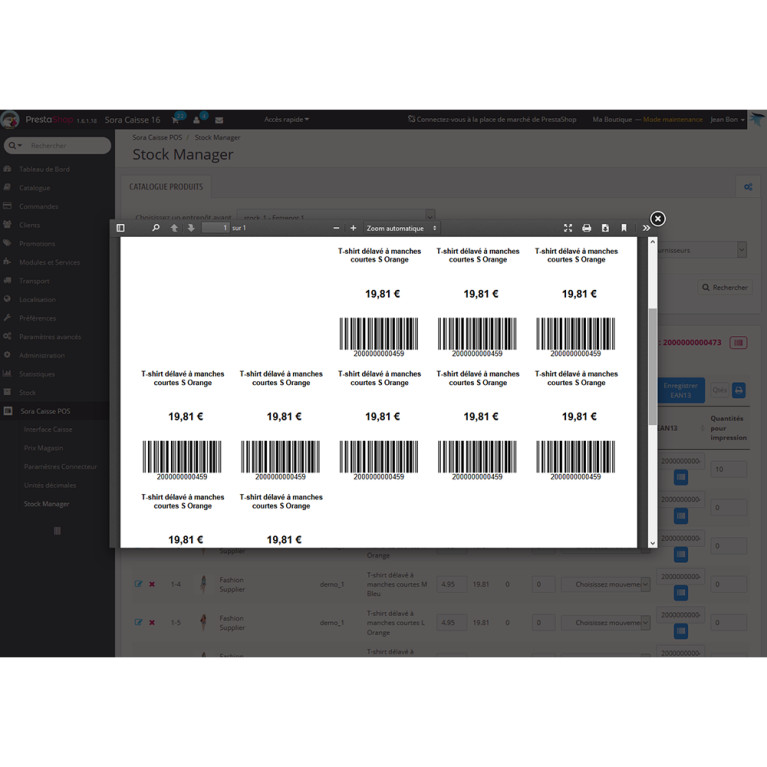Image resolution: width=767 pixels, height=767 pixels.
Task: Open the Zoom automatique dropdown
Action: [x=401, y=228]
